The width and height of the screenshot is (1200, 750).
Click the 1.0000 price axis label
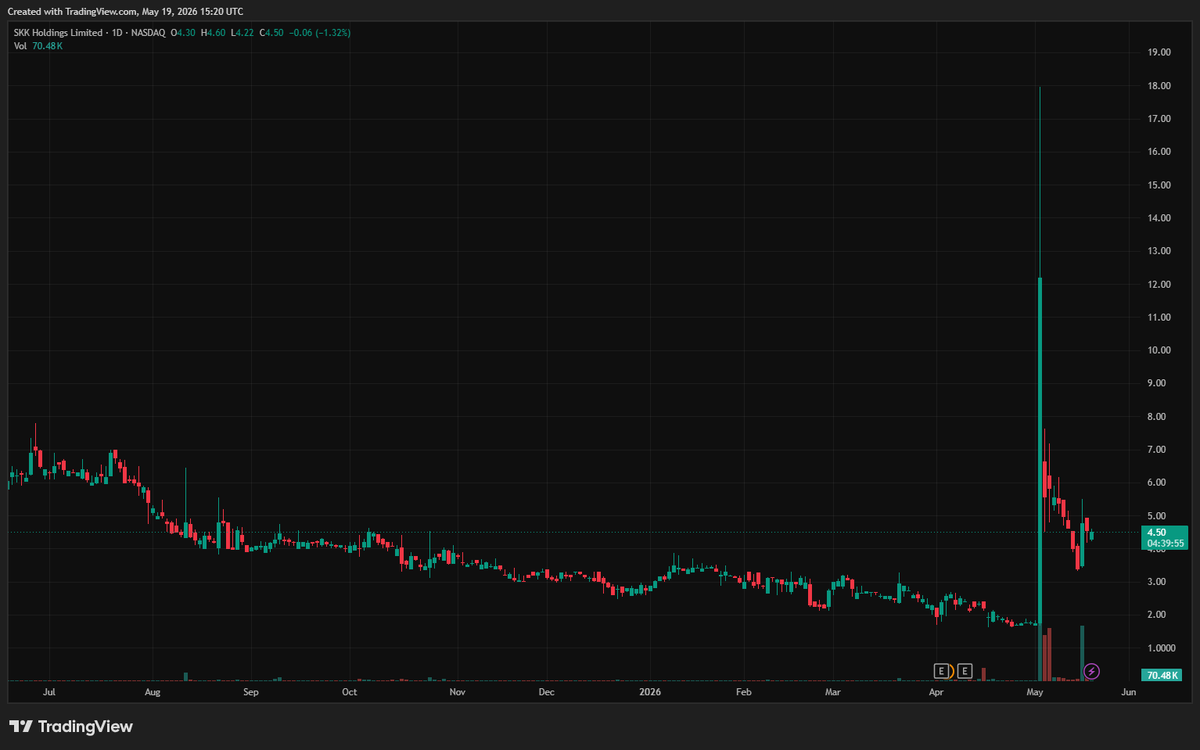pos(1160,647)
